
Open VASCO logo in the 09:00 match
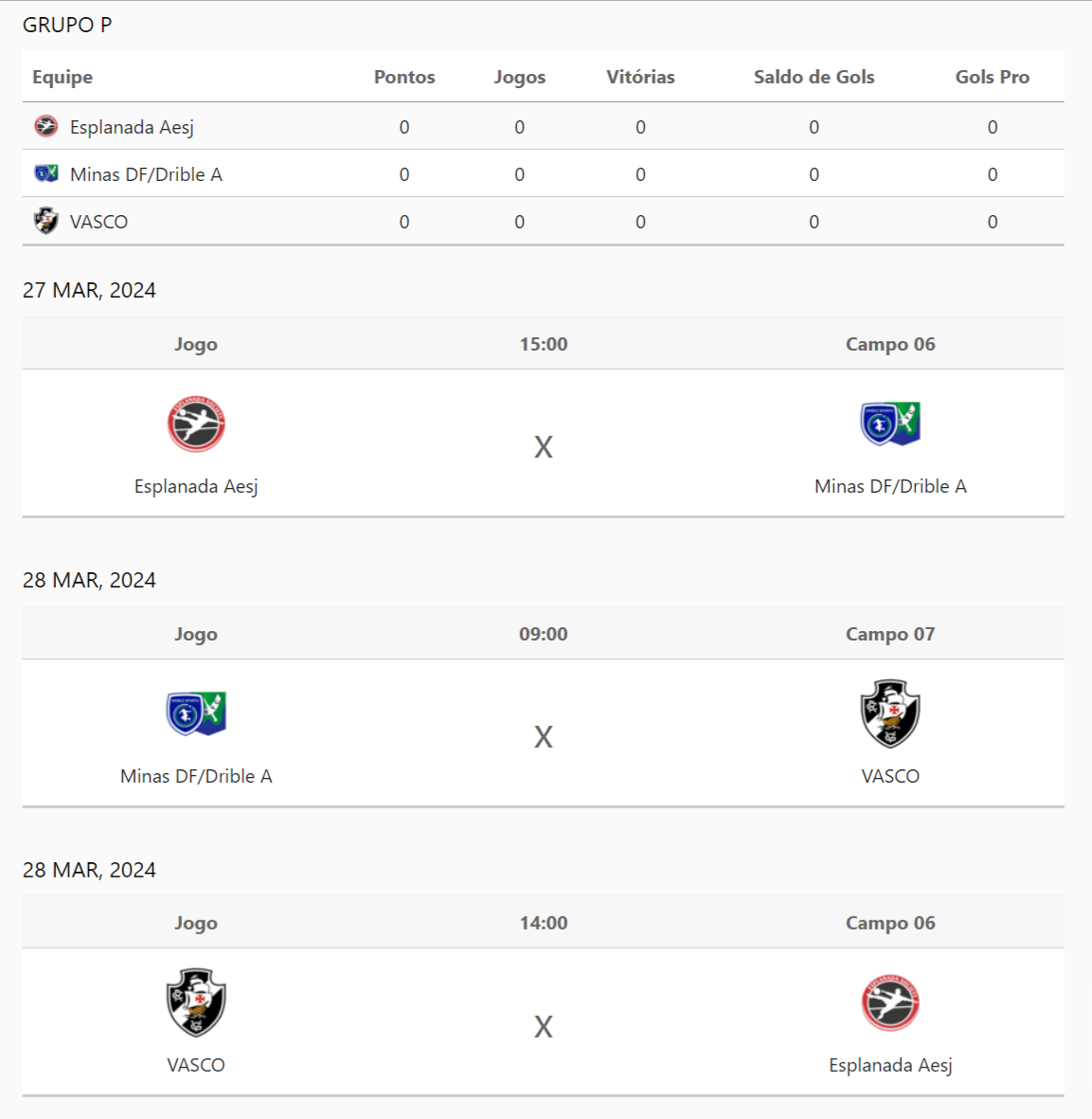(890, 713)
